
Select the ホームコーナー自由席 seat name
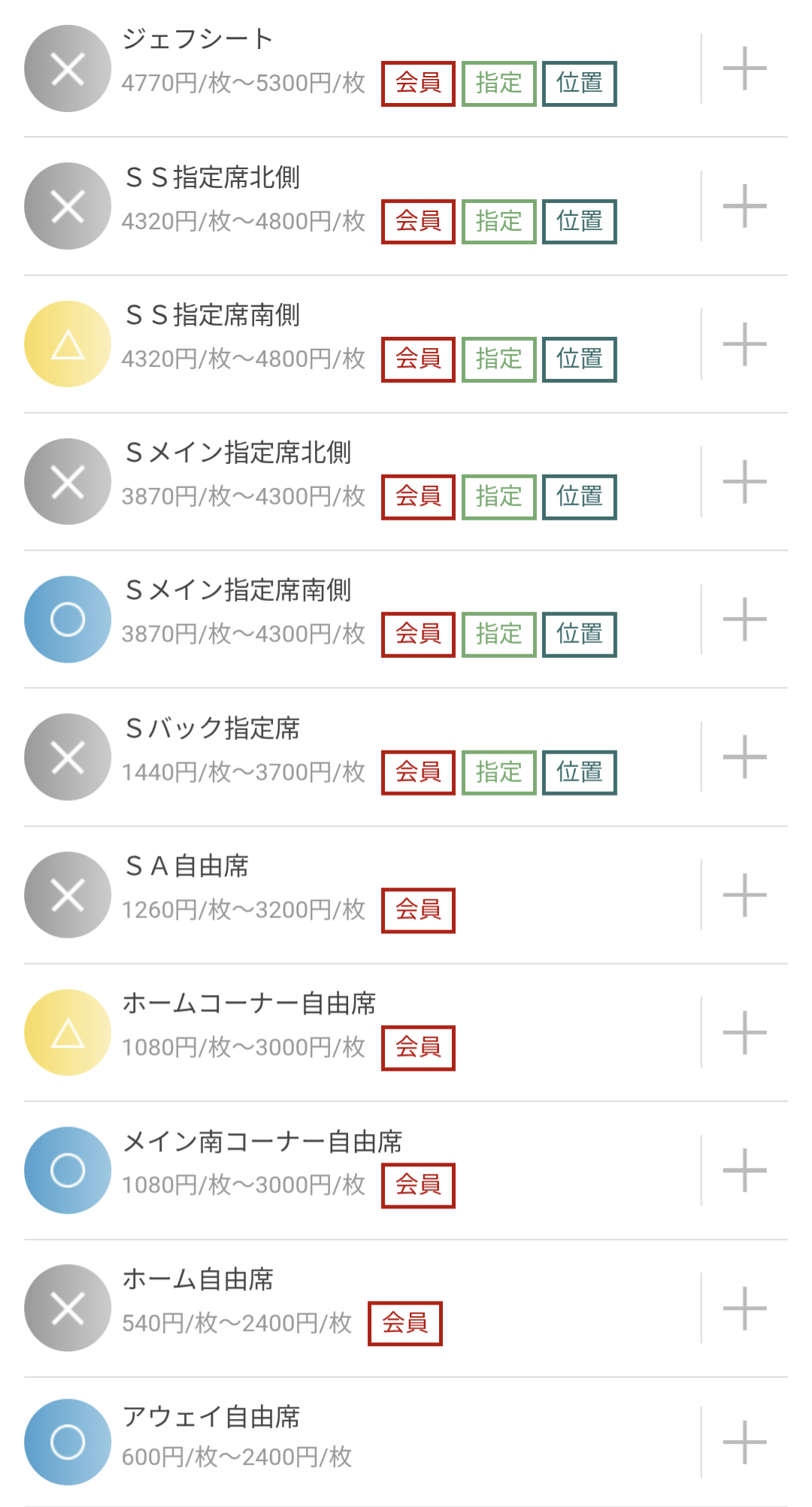[249, 1004]
